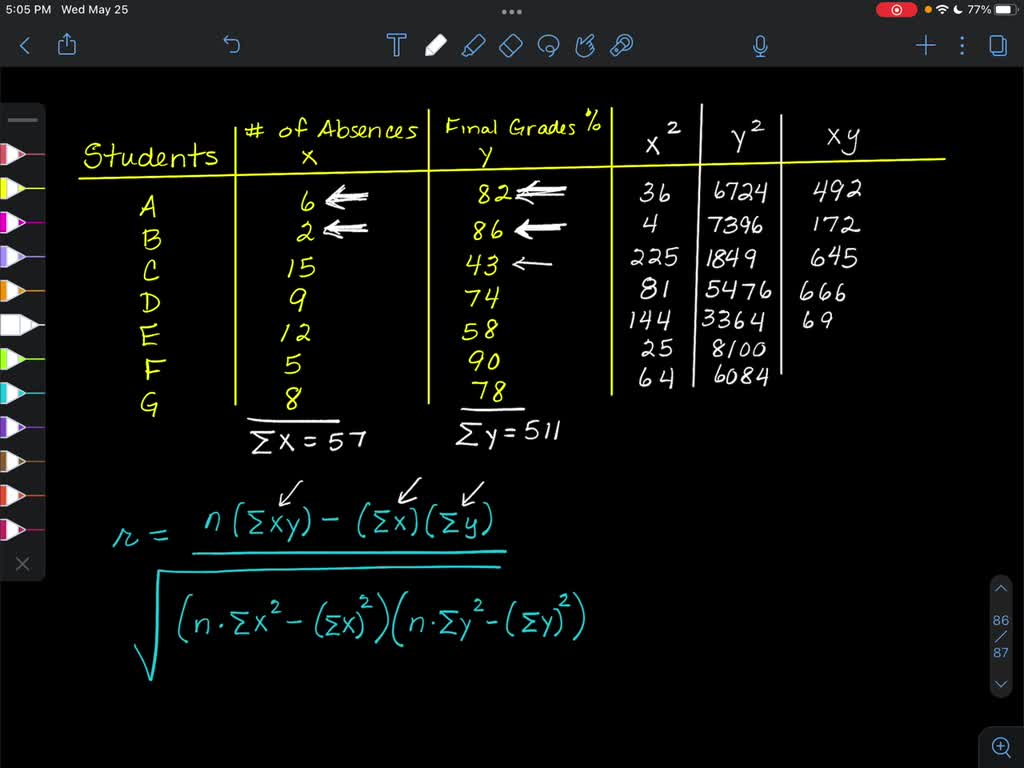Image resolution: width=1024 pixels, height=768 pixels.
Task: Pick the yellow favorite pen
Action: (x=22, y=188)
